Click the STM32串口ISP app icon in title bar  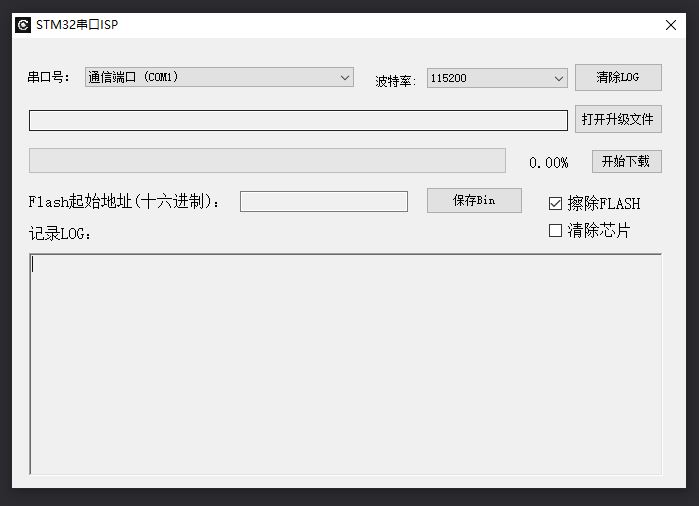23,25
